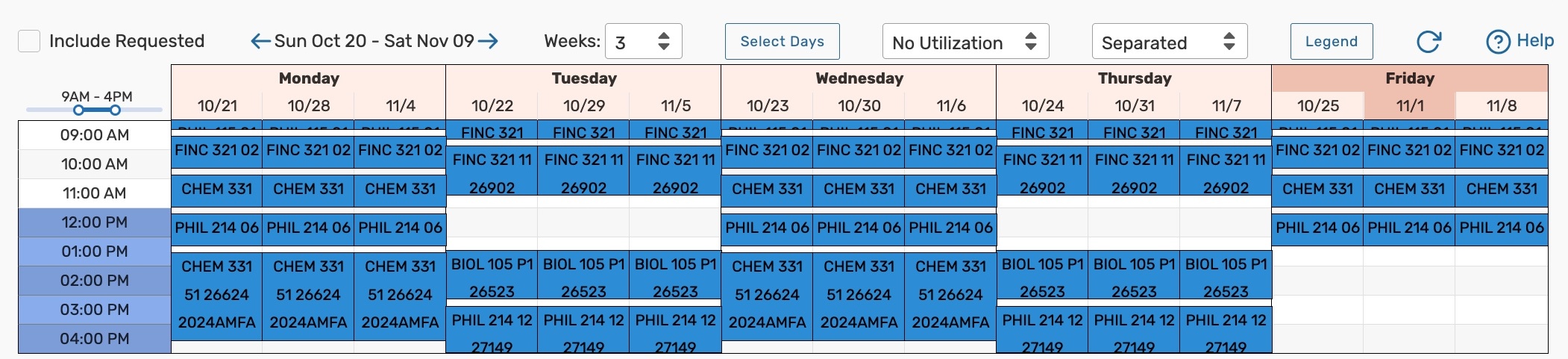This screenshot has height=359, width=1568.
Task: Click the Select Days button
Action: (x=782, y=42)
